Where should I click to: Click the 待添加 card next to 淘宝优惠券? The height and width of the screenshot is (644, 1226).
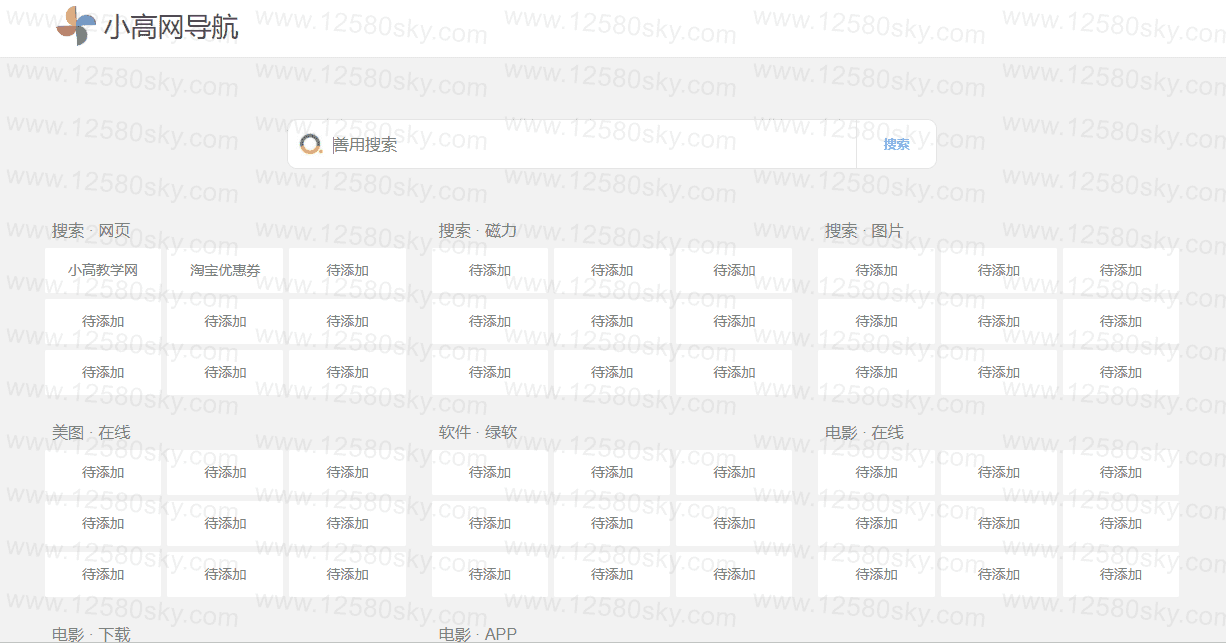pos(348,270)
